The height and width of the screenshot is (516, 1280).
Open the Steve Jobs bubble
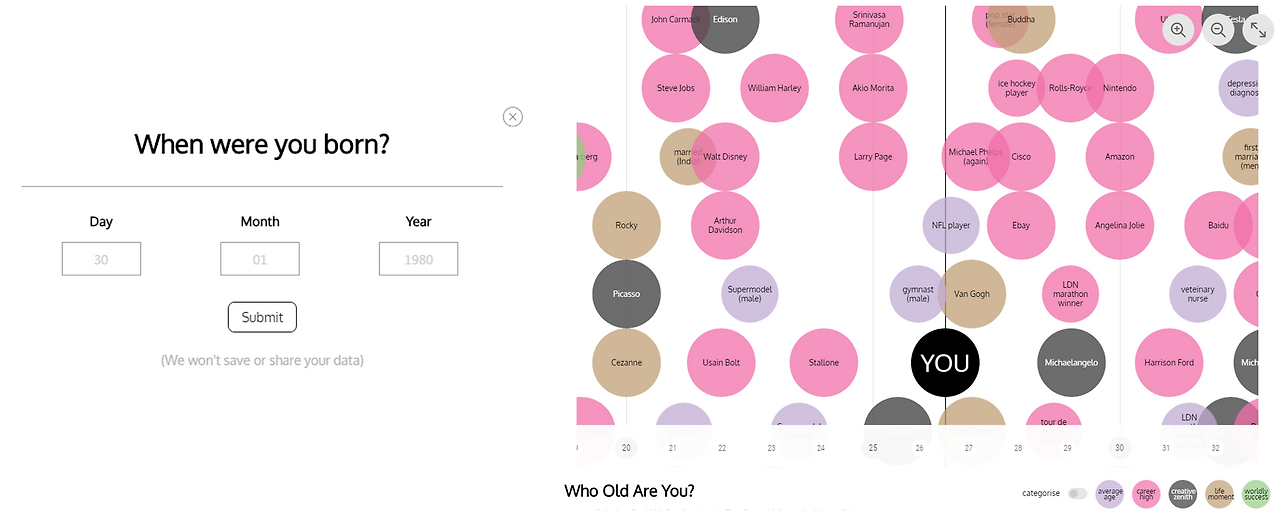pos(676,88)
